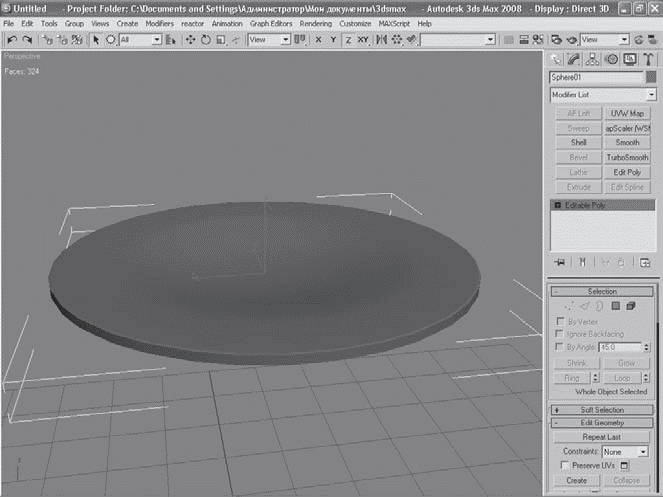The width and height of the screenshot is (663, 497).
Task: Toggle the By Angle checkbox
Action: (560, 346)
